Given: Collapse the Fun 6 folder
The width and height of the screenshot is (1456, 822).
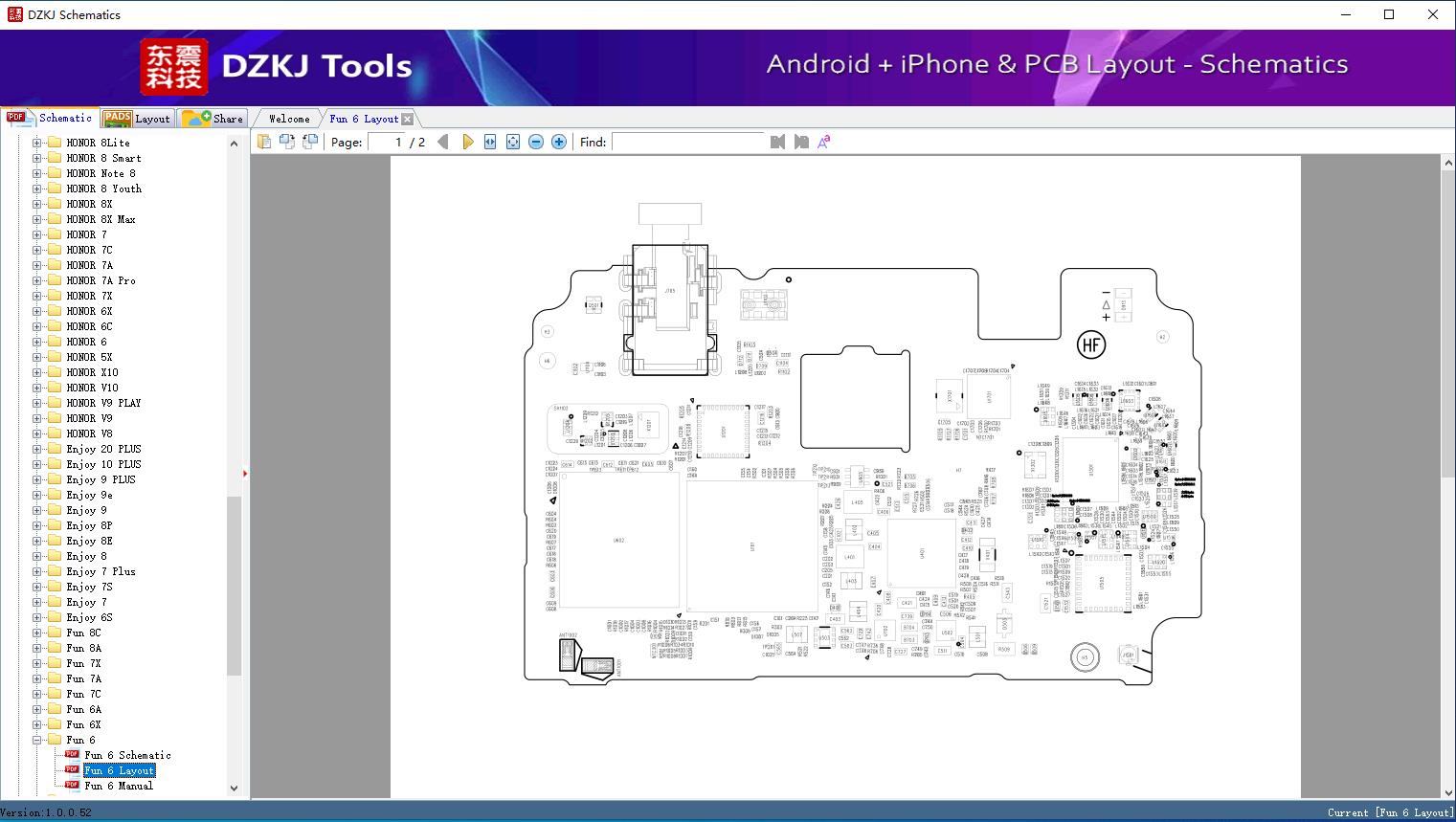Looking at the screenshot, I should (x=36, y=740).
